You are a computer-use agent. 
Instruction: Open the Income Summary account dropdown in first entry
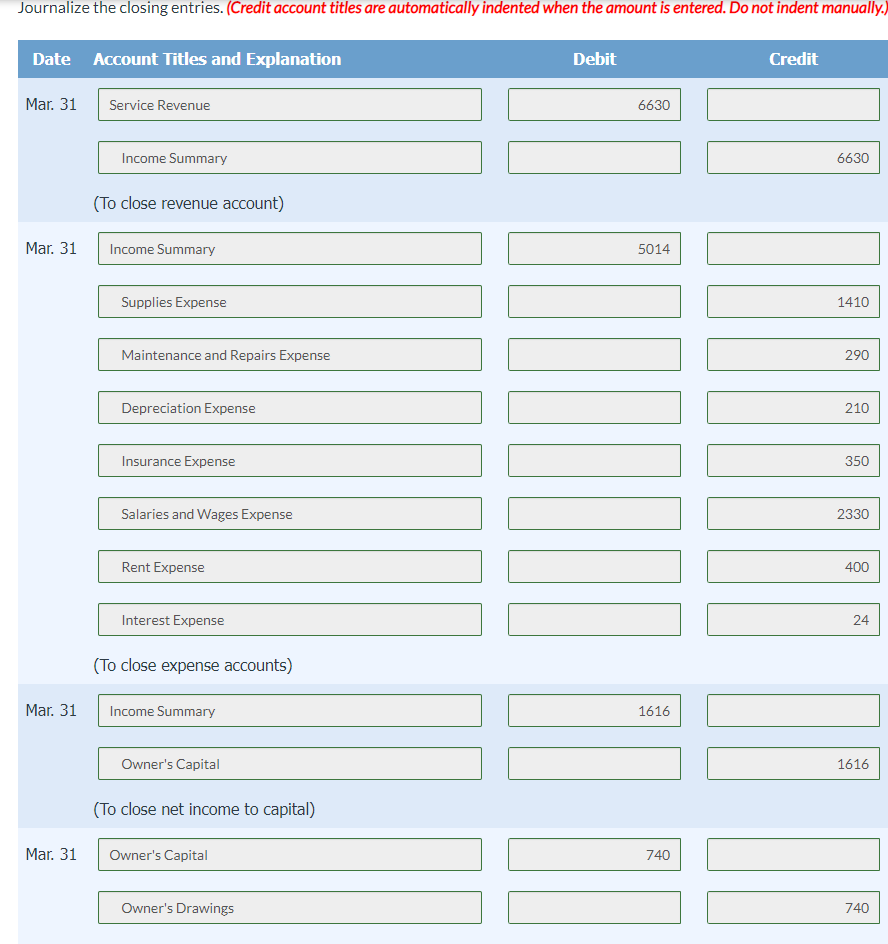[x=289, y=157]
